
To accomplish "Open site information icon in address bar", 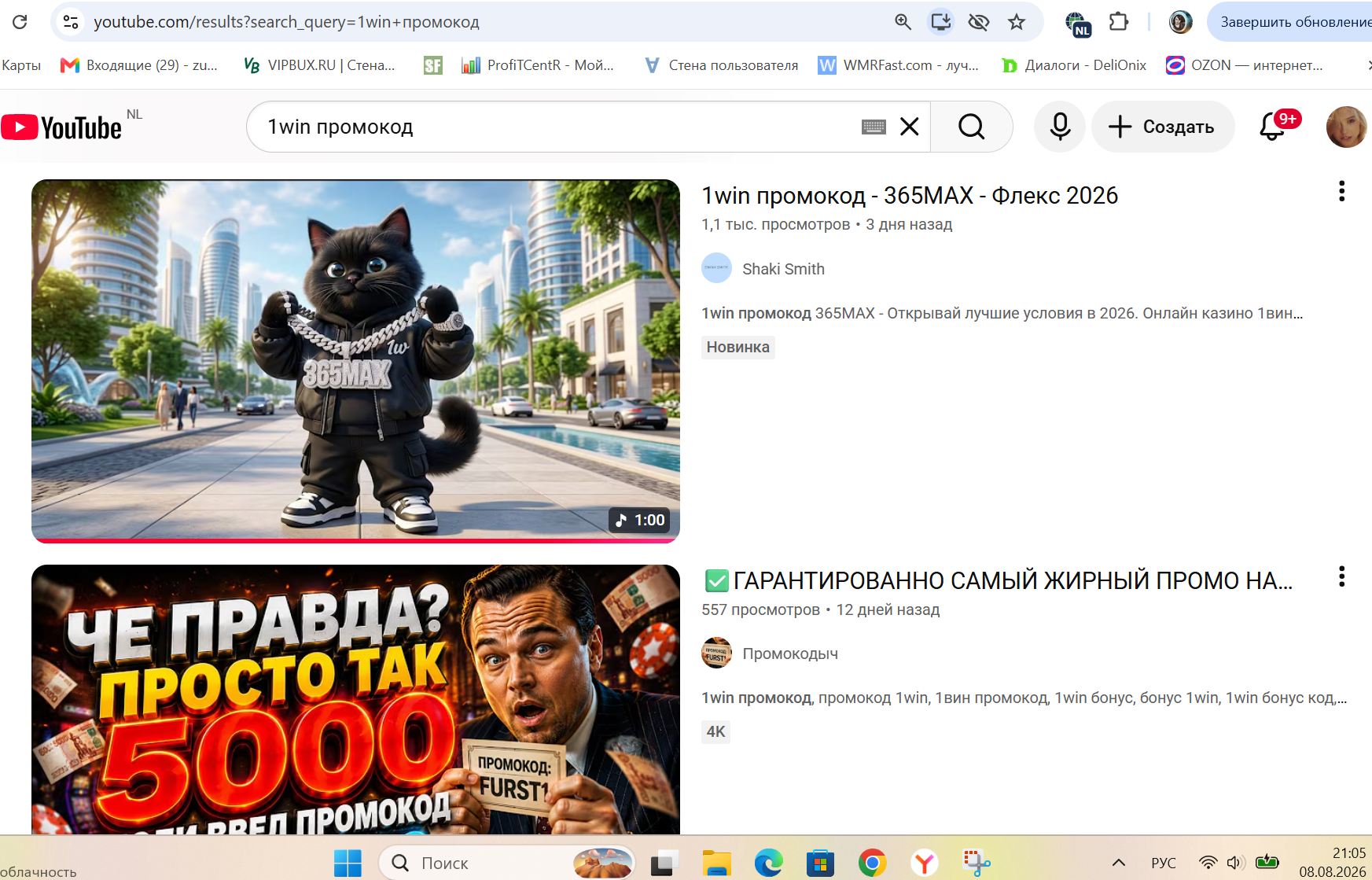I will point(71,22).
